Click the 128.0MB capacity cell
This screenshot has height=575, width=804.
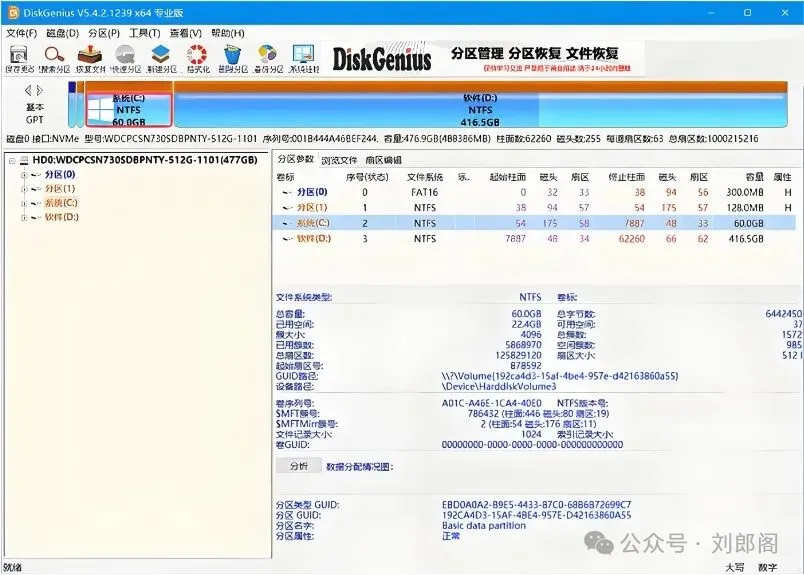[745, 208]
